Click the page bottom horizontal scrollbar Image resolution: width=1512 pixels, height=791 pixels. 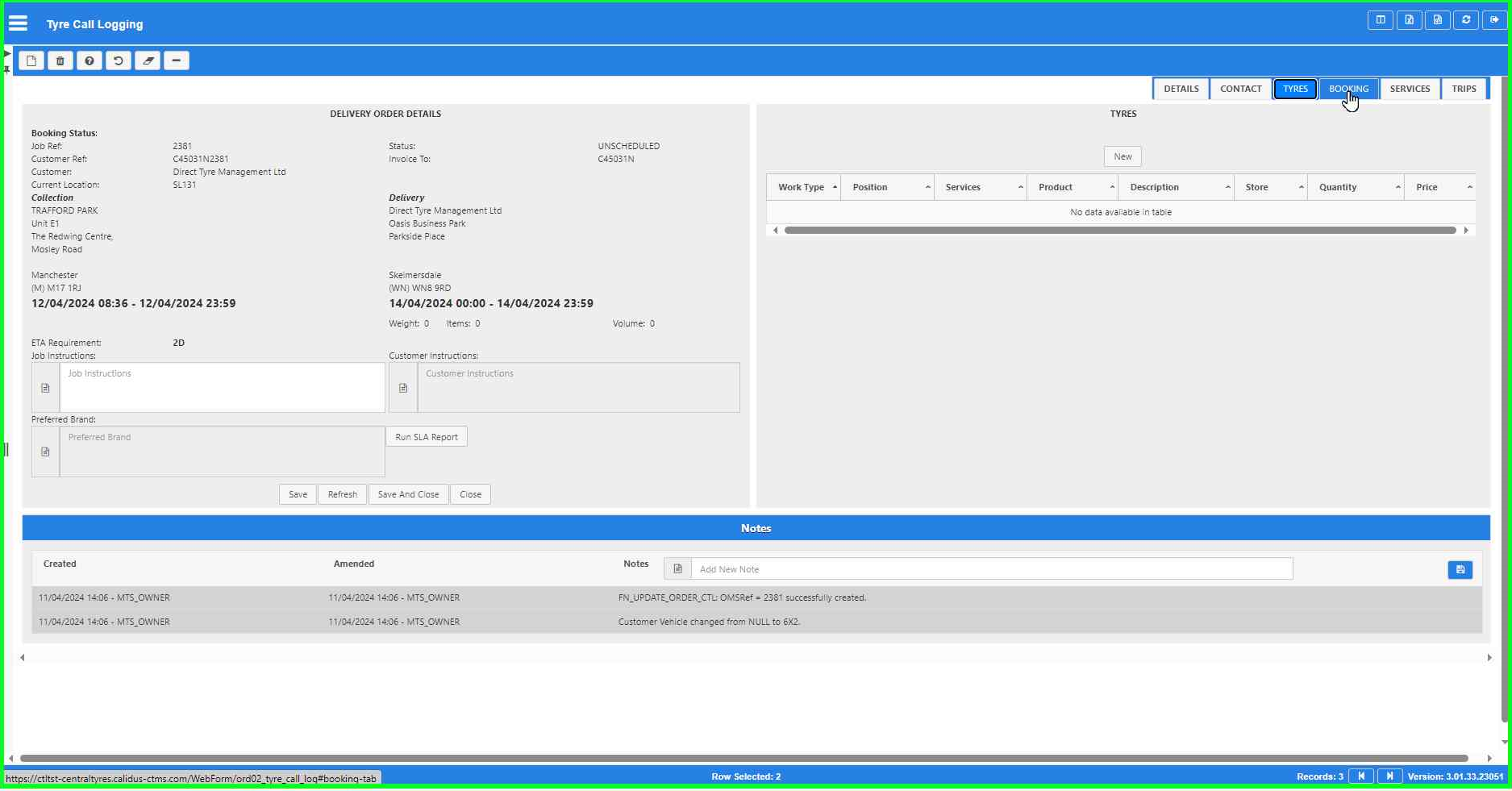pos(744,758)
